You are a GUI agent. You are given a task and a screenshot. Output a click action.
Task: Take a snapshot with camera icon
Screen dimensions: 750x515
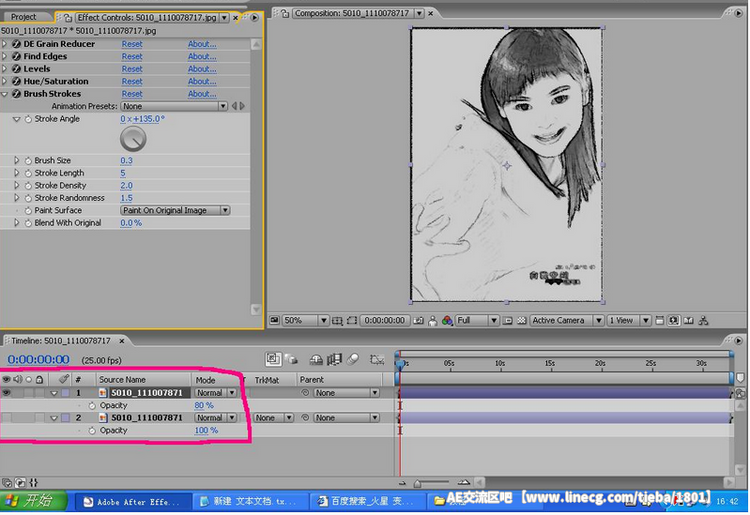point(418,321)
